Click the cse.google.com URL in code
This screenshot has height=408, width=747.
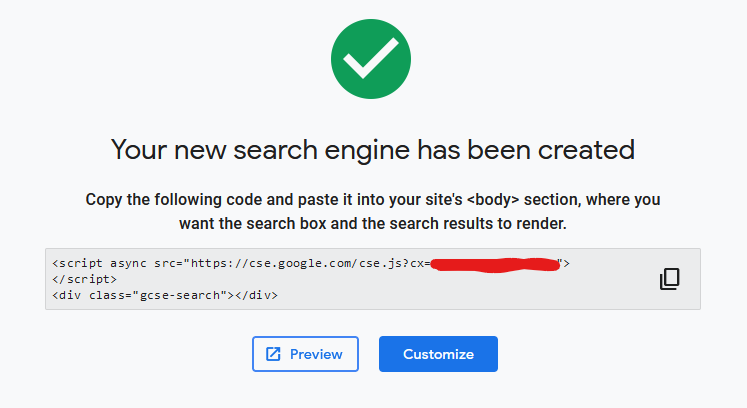(x=300, y=263)
